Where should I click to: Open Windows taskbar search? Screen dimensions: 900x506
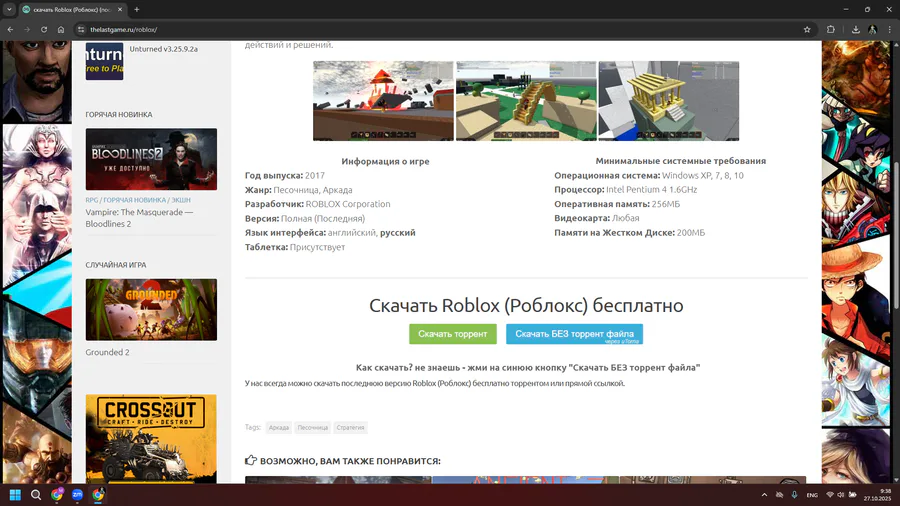36,495
